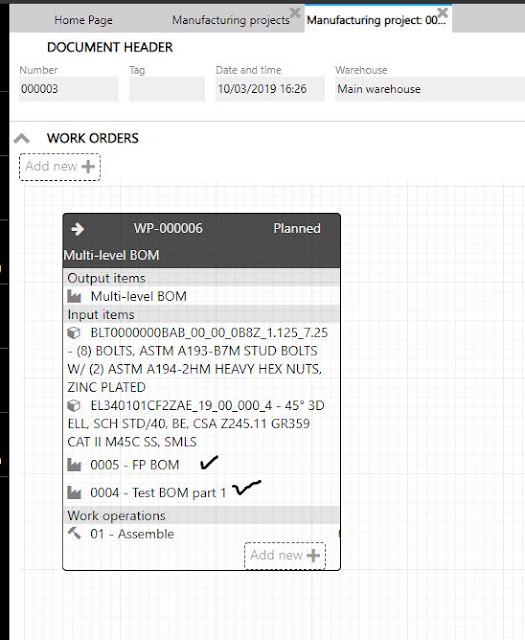Collapse the Work Orders section chevron

[22, 139]
